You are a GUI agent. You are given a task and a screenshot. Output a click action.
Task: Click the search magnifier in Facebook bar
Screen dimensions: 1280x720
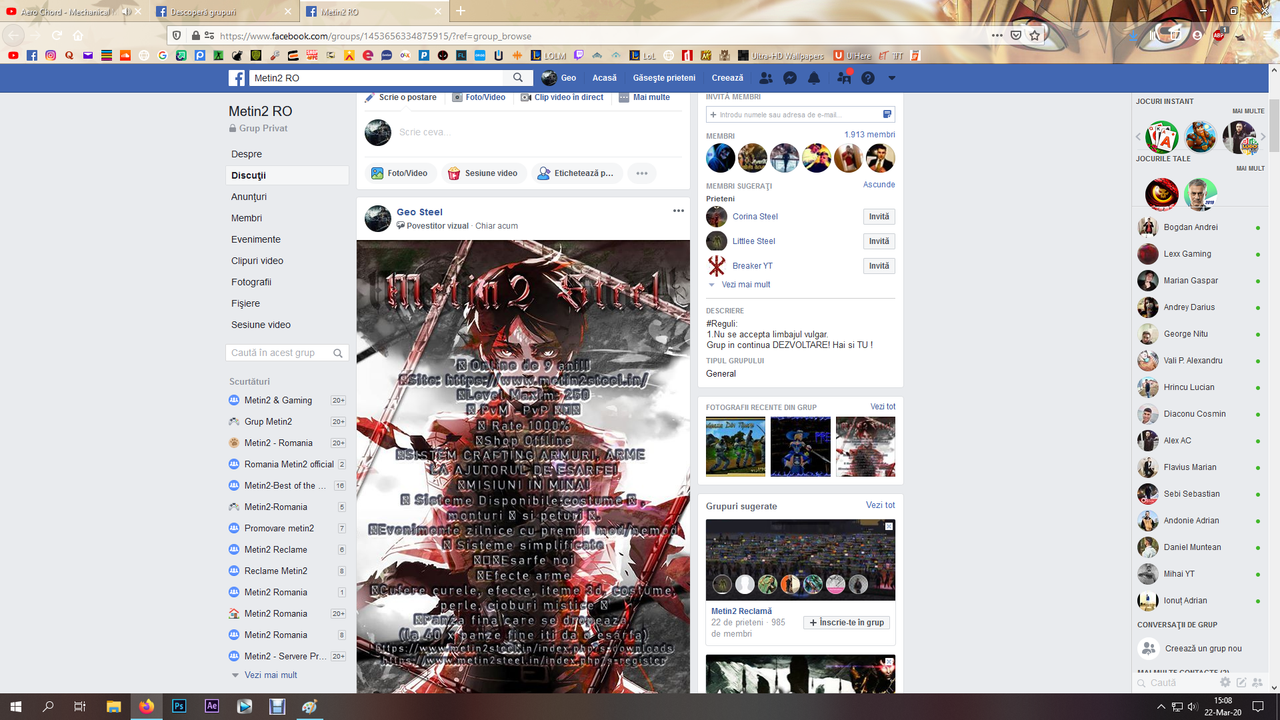(518, 78)
